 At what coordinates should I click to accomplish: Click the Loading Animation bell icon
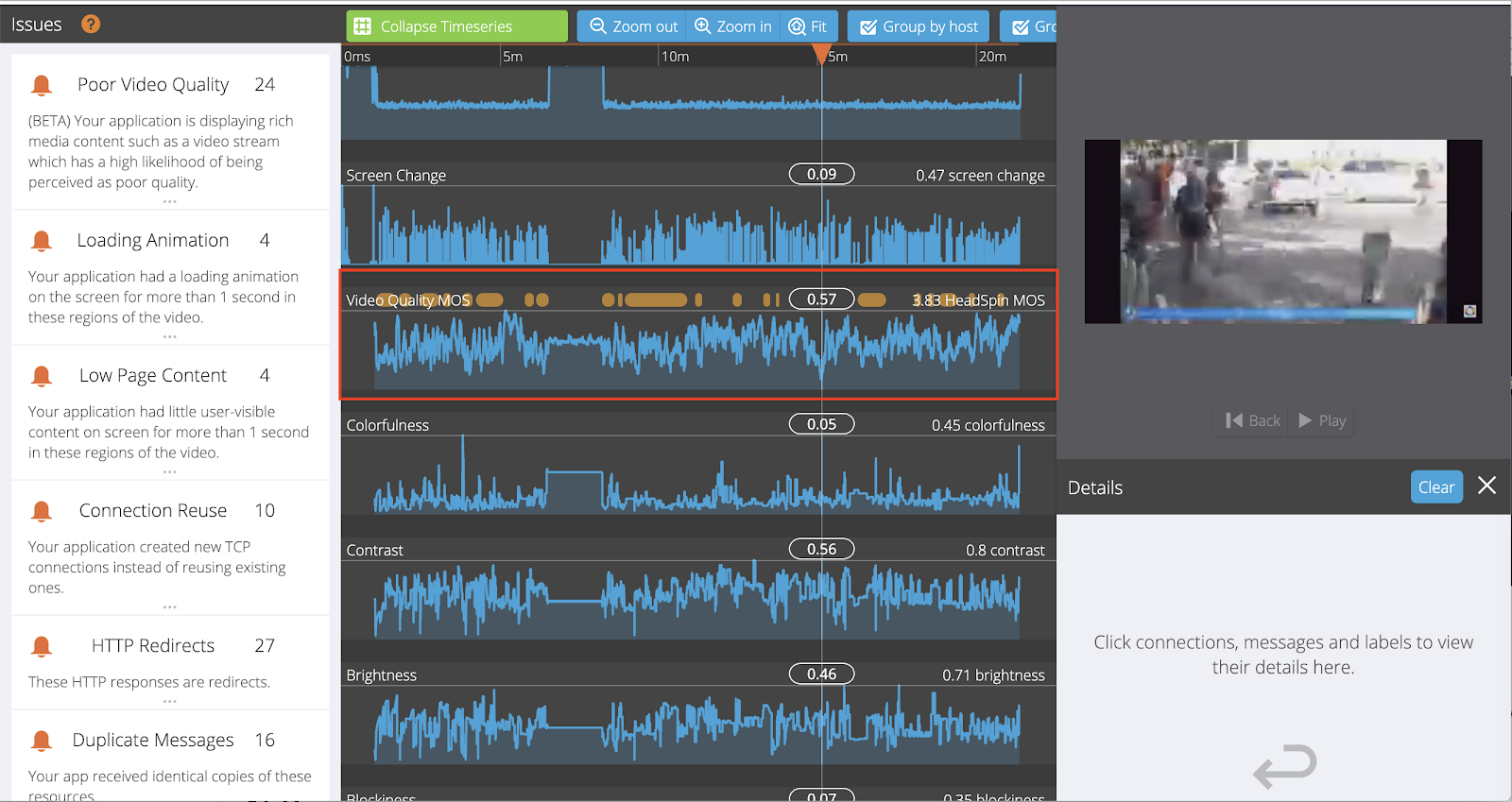[x=42, y=241]
